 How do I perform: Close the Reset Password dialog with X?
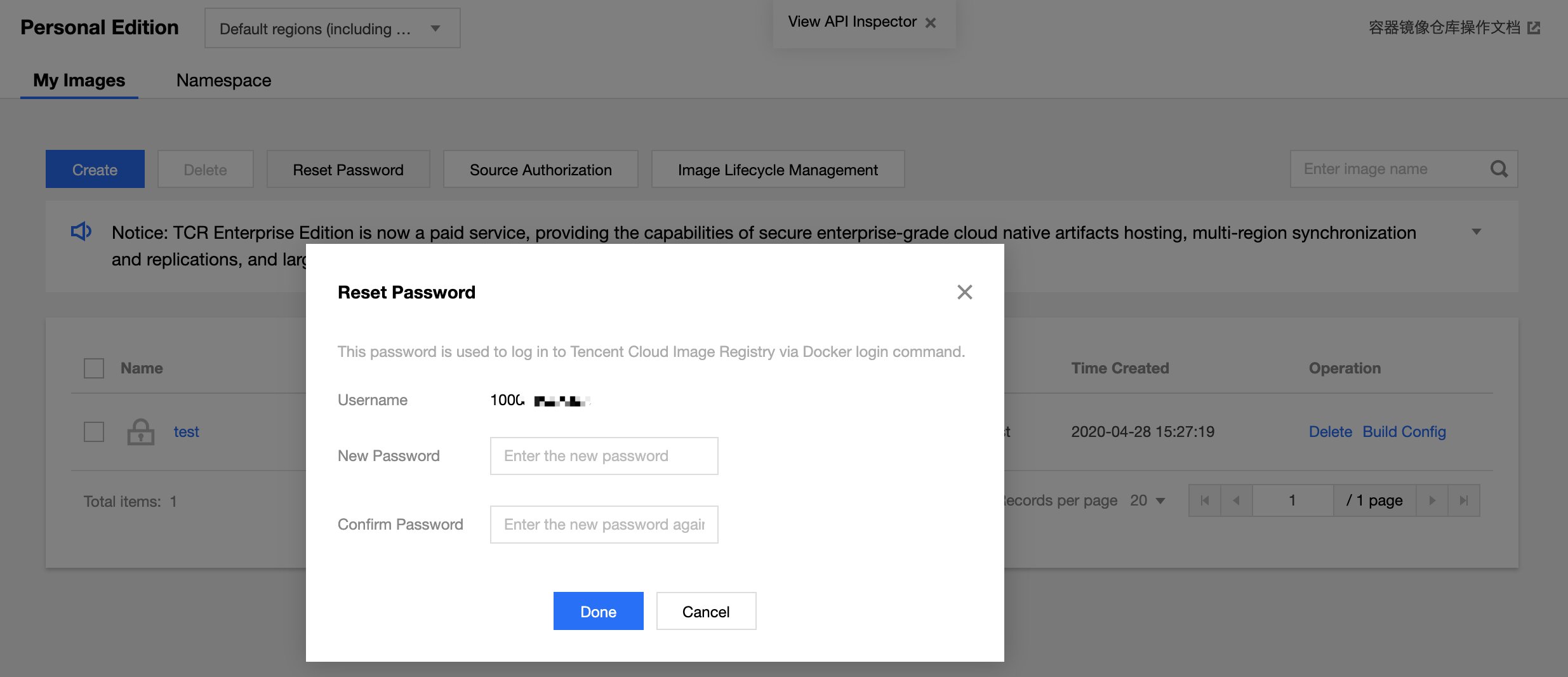[x=964, y=292]
